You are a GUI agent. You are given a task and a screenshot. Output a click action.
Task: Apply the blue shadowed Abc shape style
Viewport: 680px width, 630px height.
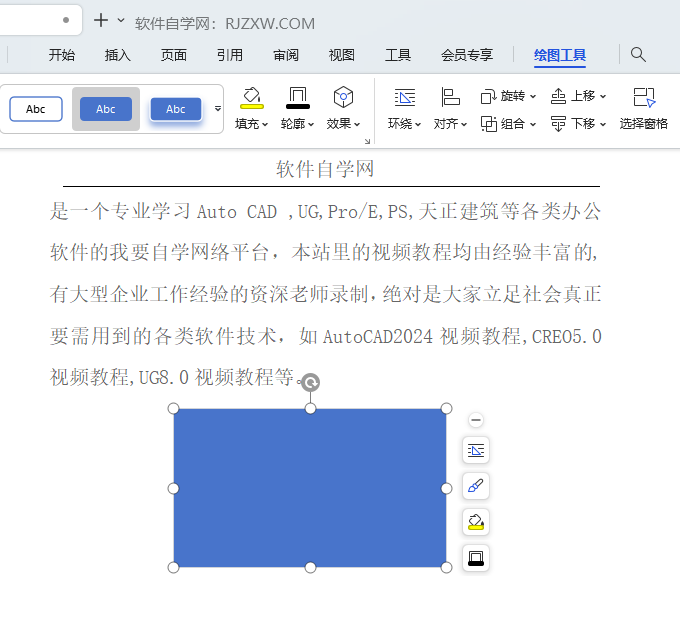tap(176, 109)
